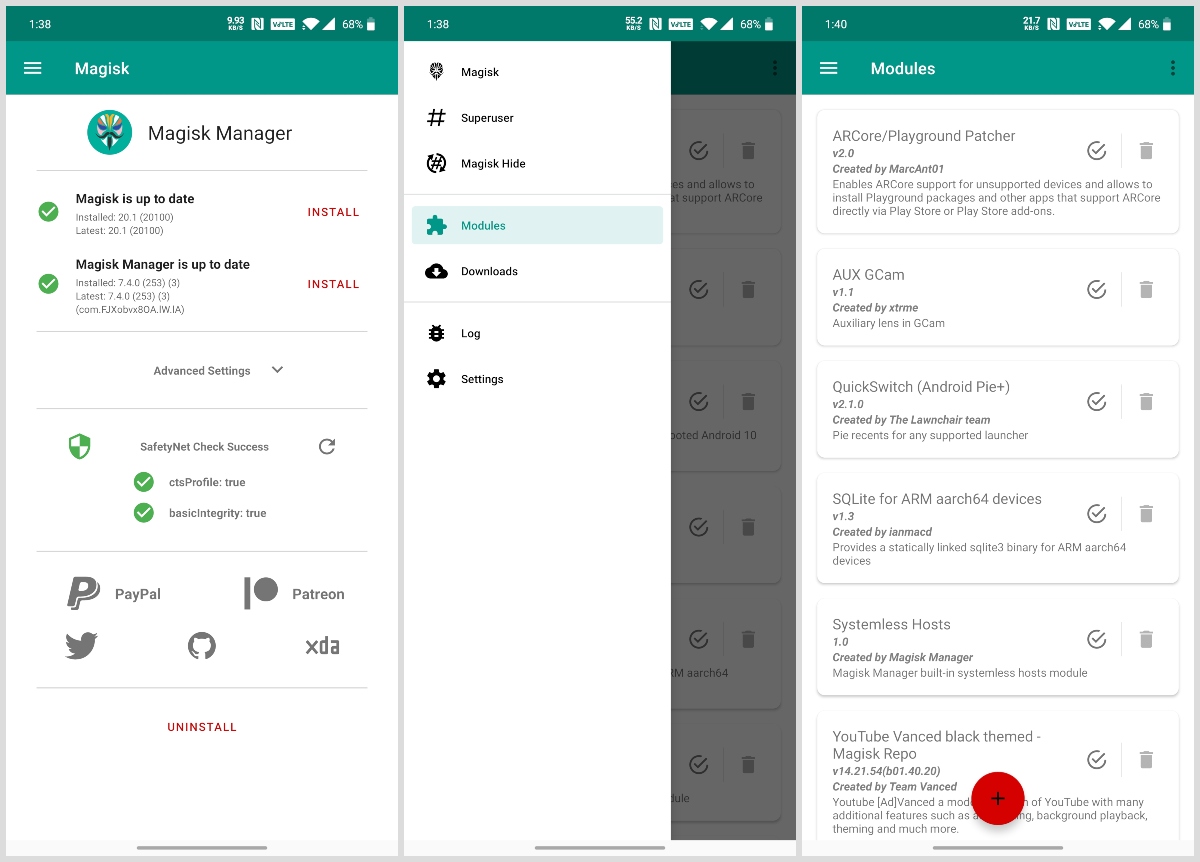Select Magisk Hide in the drawer
The image size is (1200, 862).
tap(537, 163)
